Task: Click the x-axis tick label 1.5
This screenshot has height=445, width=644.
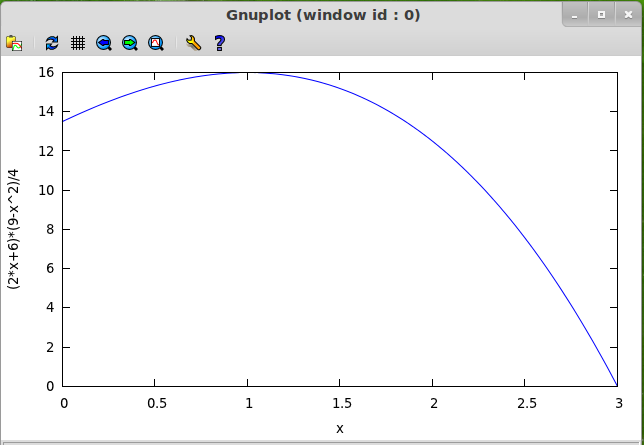Action: pyautogui.click(x=340, y=403)
